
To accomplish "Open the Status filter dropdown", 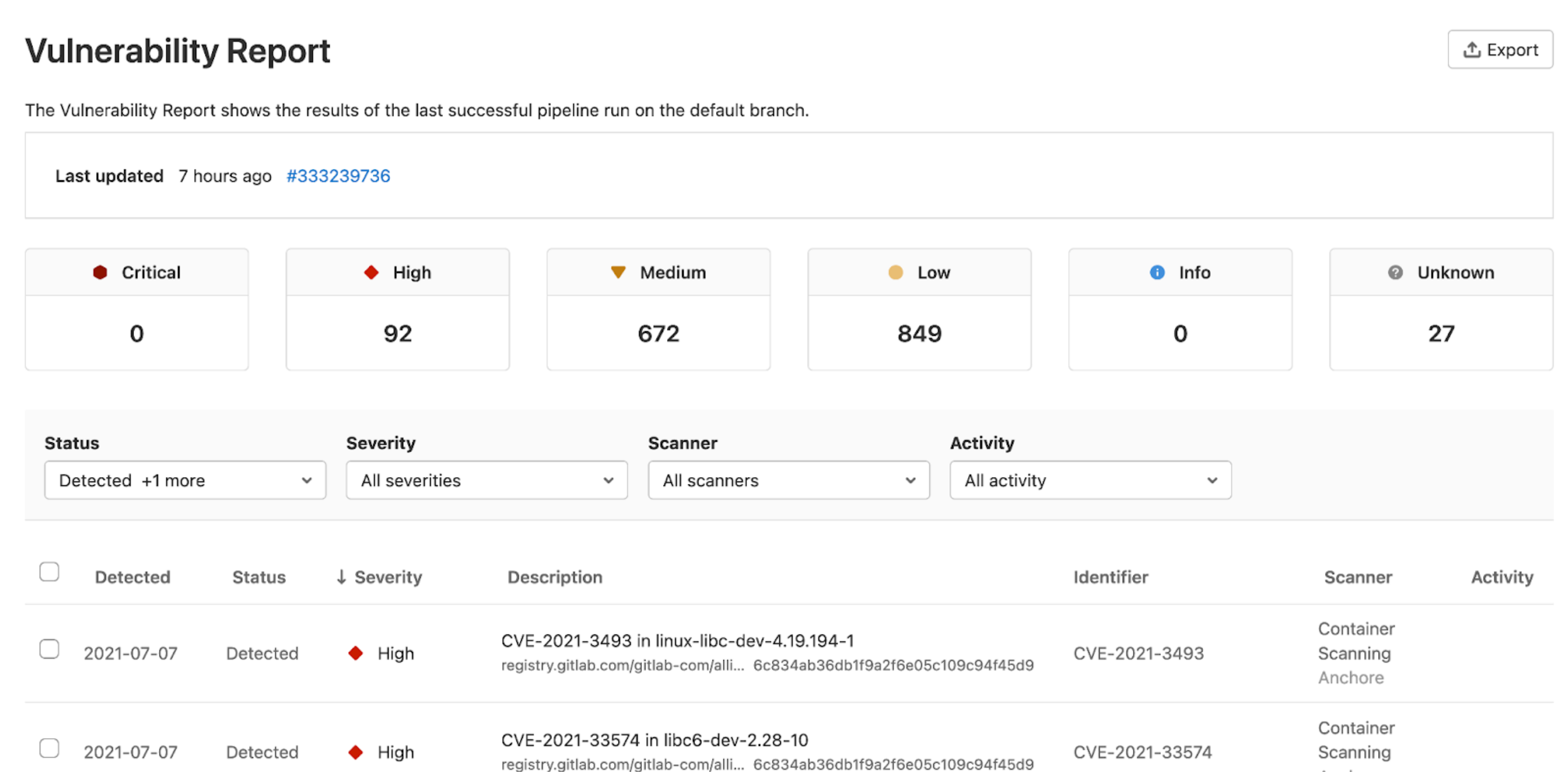I will (185, 480).
